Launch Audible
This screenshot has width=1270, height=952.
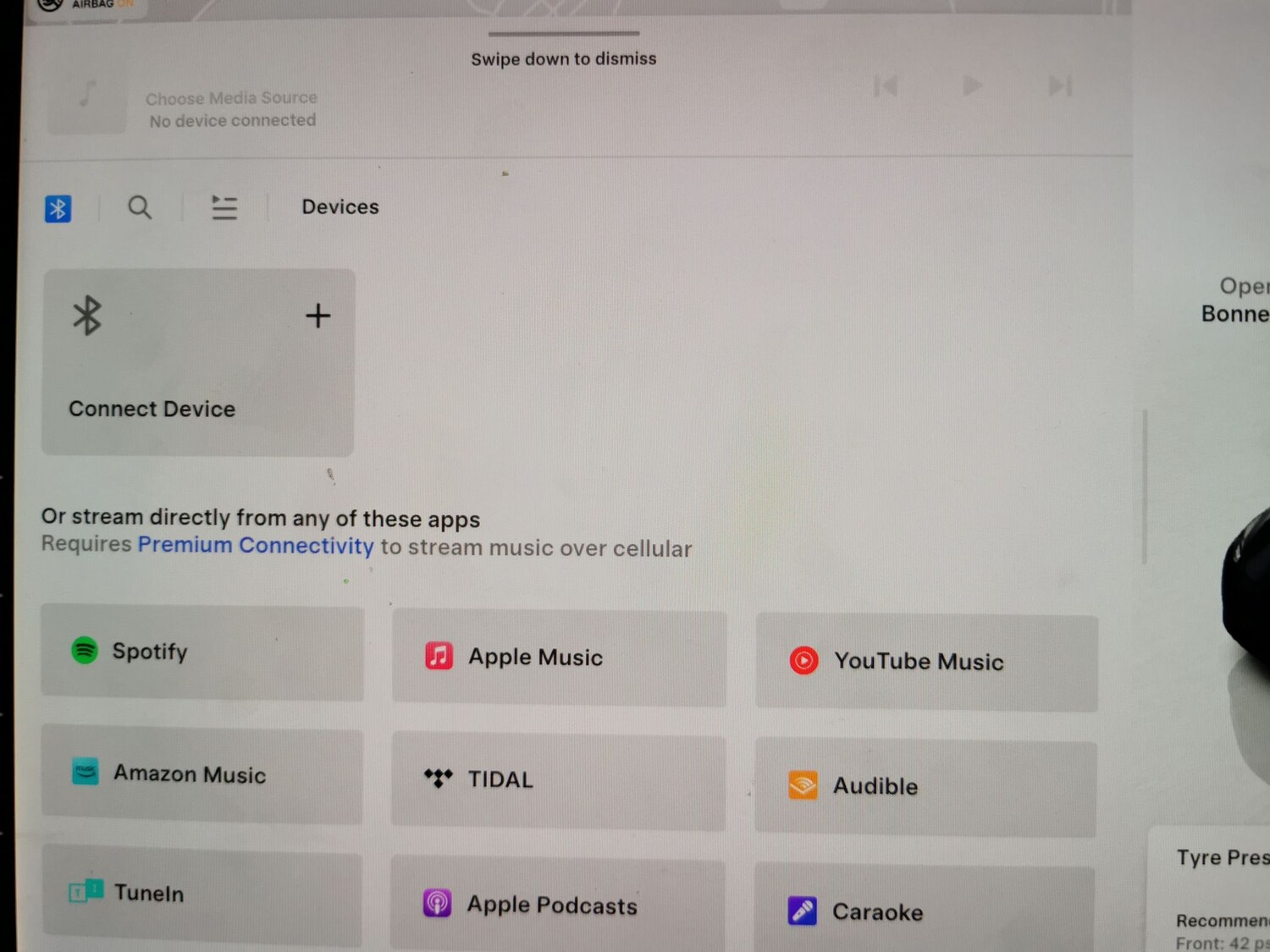[926, 788]
